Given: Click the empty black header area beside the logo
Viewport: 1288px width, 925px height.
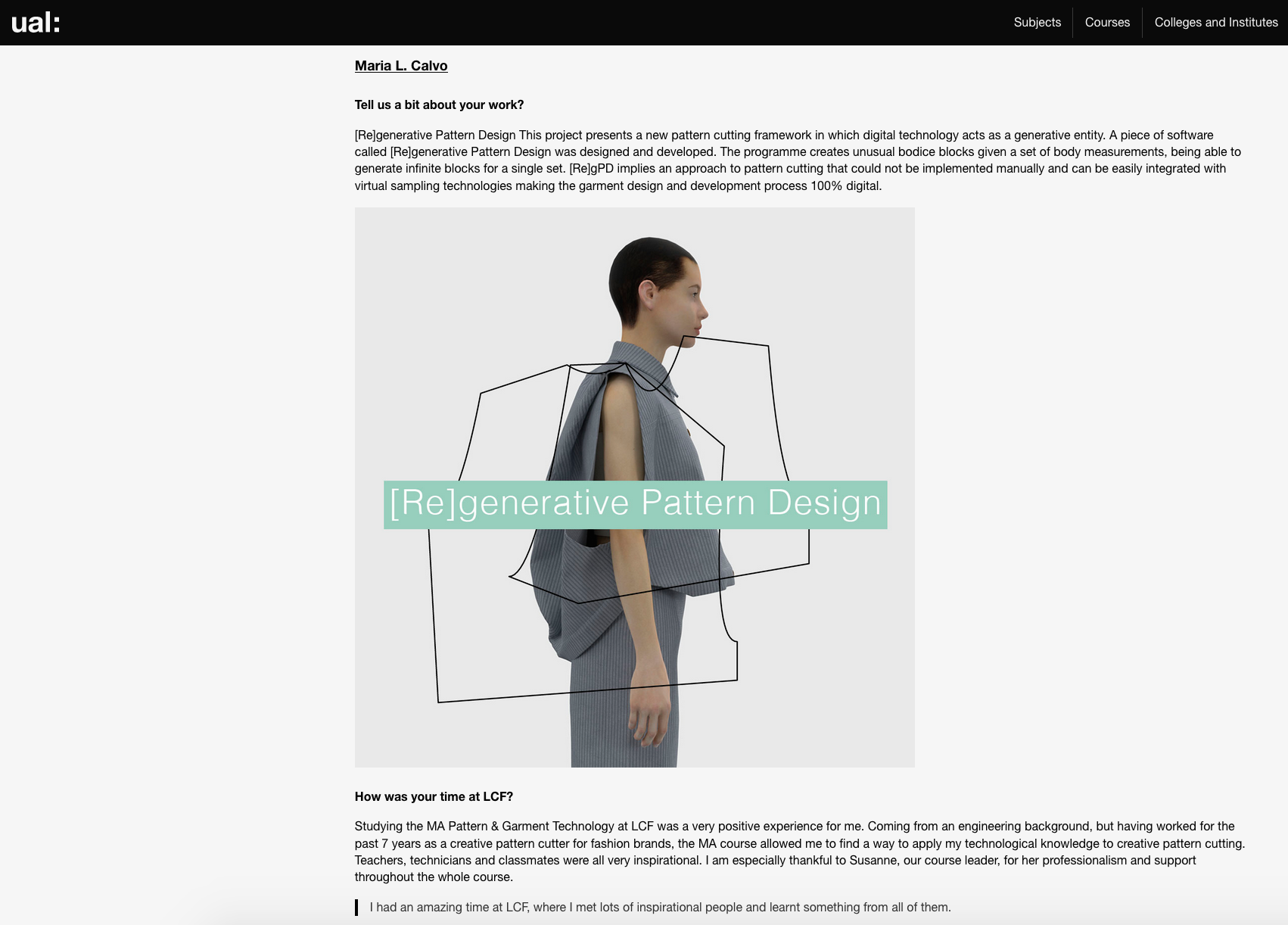Looking at the screenshot, I should (x=530, y=23).
